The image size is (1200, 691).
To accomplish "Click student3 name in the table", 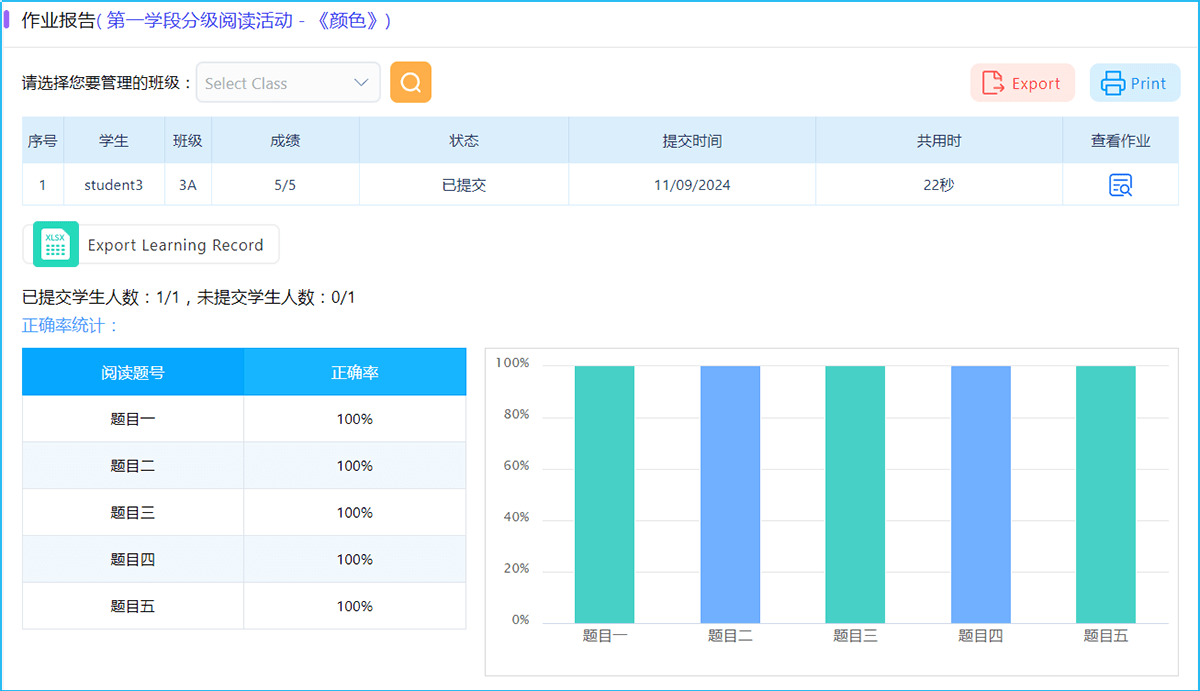I will point(113,185).
